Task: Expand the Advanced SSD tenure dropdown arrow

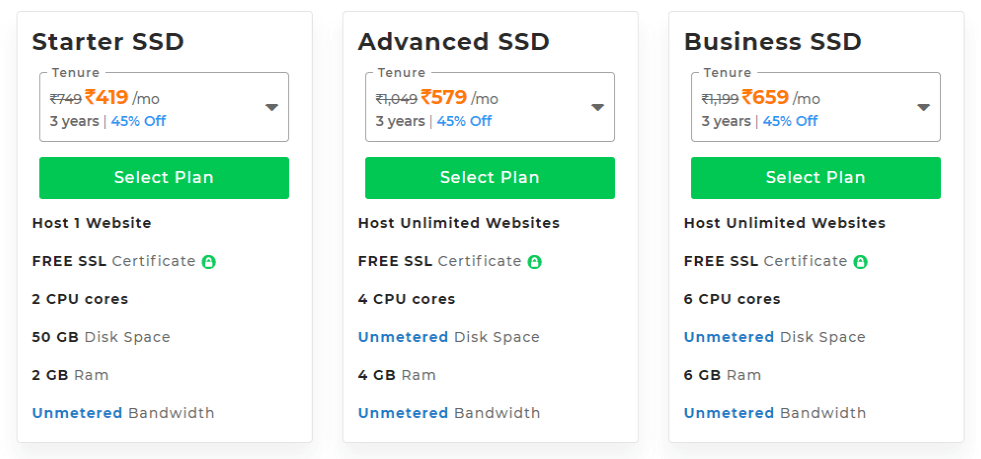Action: (597, 108)
